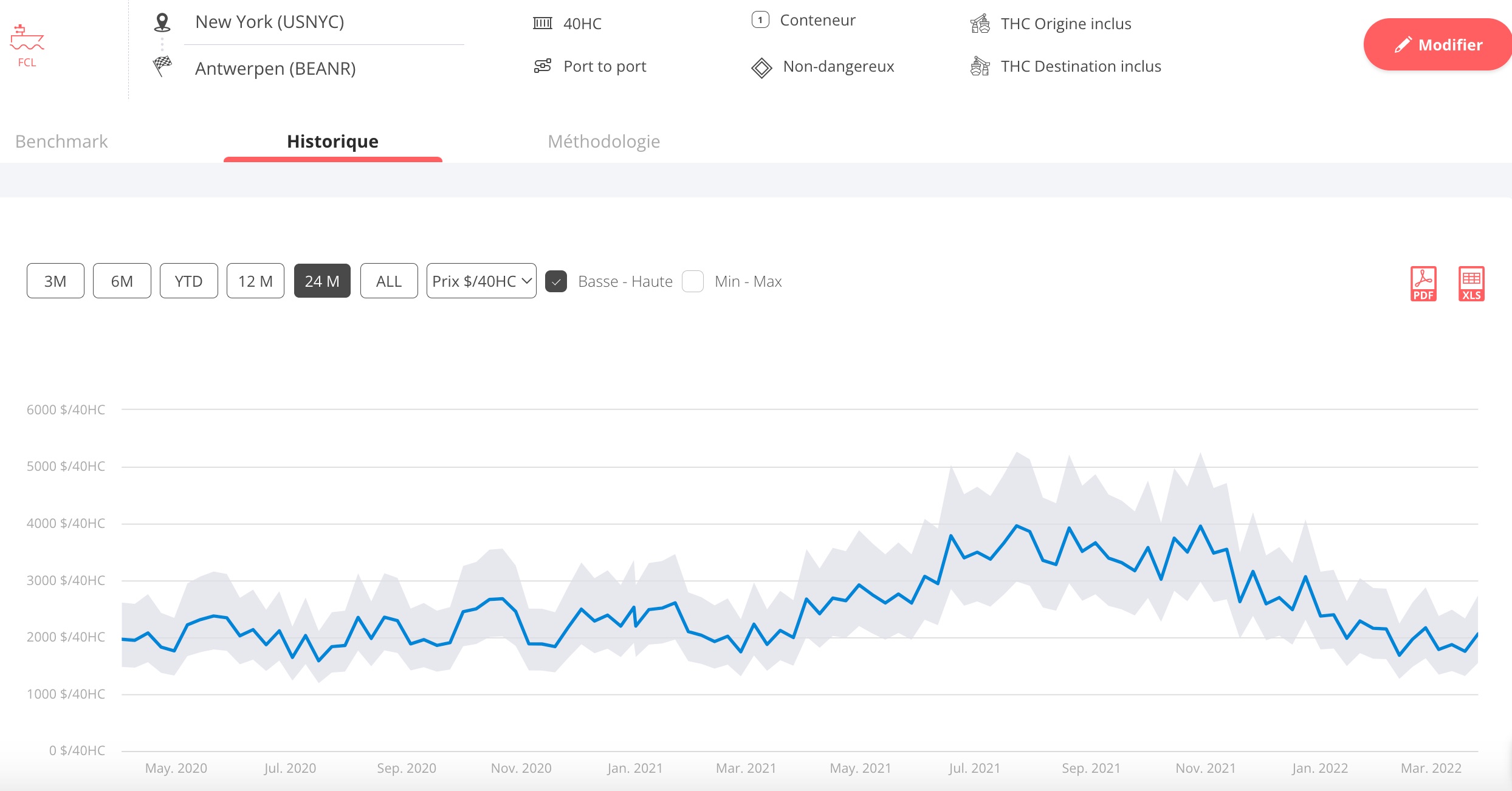Viewport: 1512px width, 791px height.
Task: Click the Modifier pencil button
Action: (x=1438, y=44)
